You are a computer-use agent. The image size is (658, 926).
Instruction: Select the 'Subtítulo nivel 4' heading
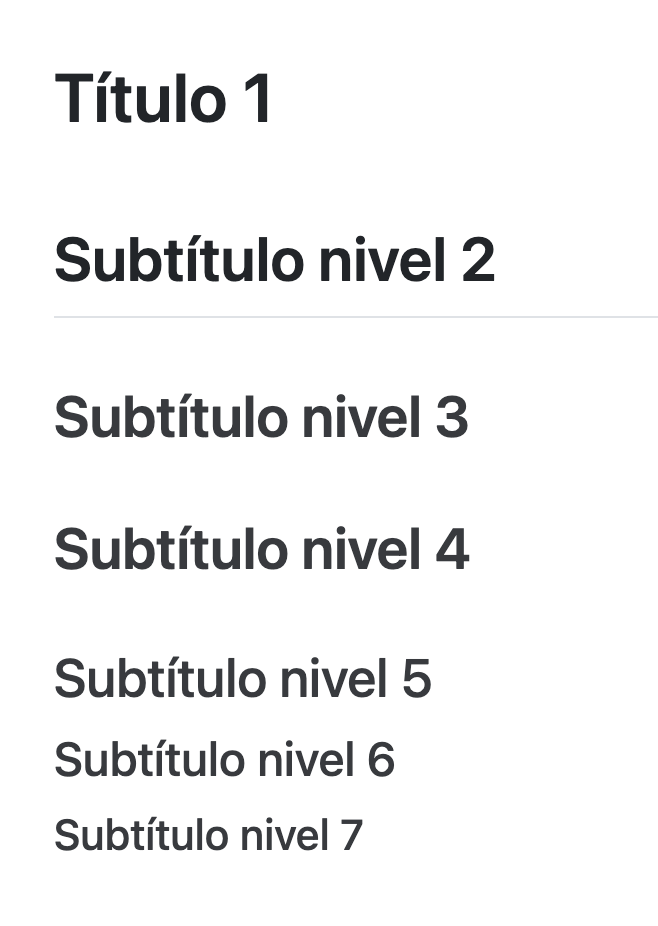[262, 549]
